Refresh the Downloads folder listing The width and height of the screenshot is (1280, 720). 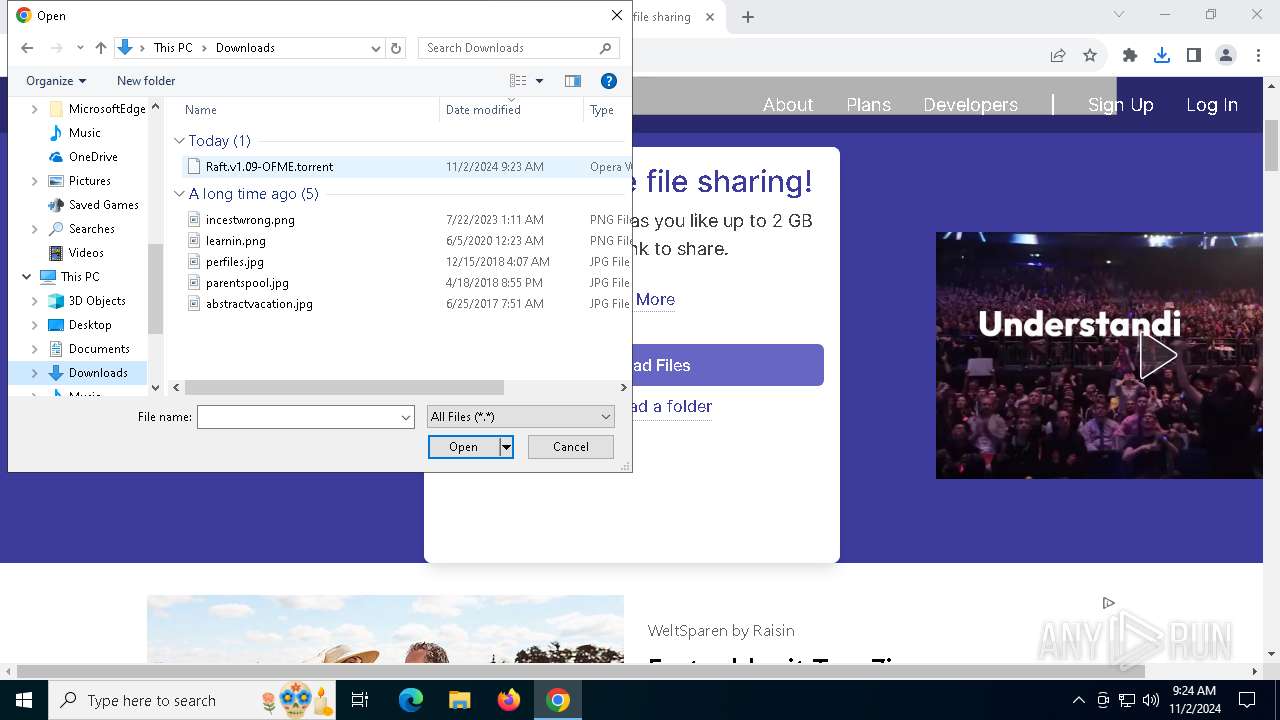coord(396,48)
